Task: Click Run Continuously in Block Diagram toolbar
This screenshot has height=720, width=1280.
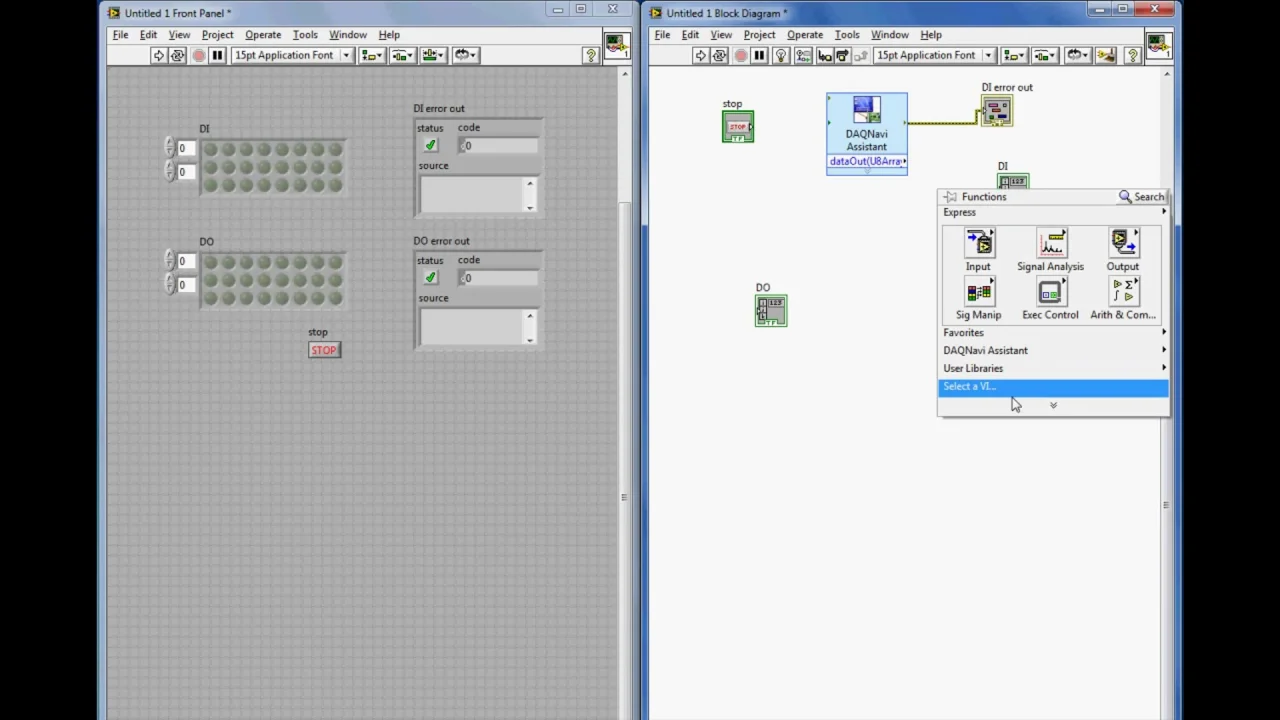Action: coord(720,56)
